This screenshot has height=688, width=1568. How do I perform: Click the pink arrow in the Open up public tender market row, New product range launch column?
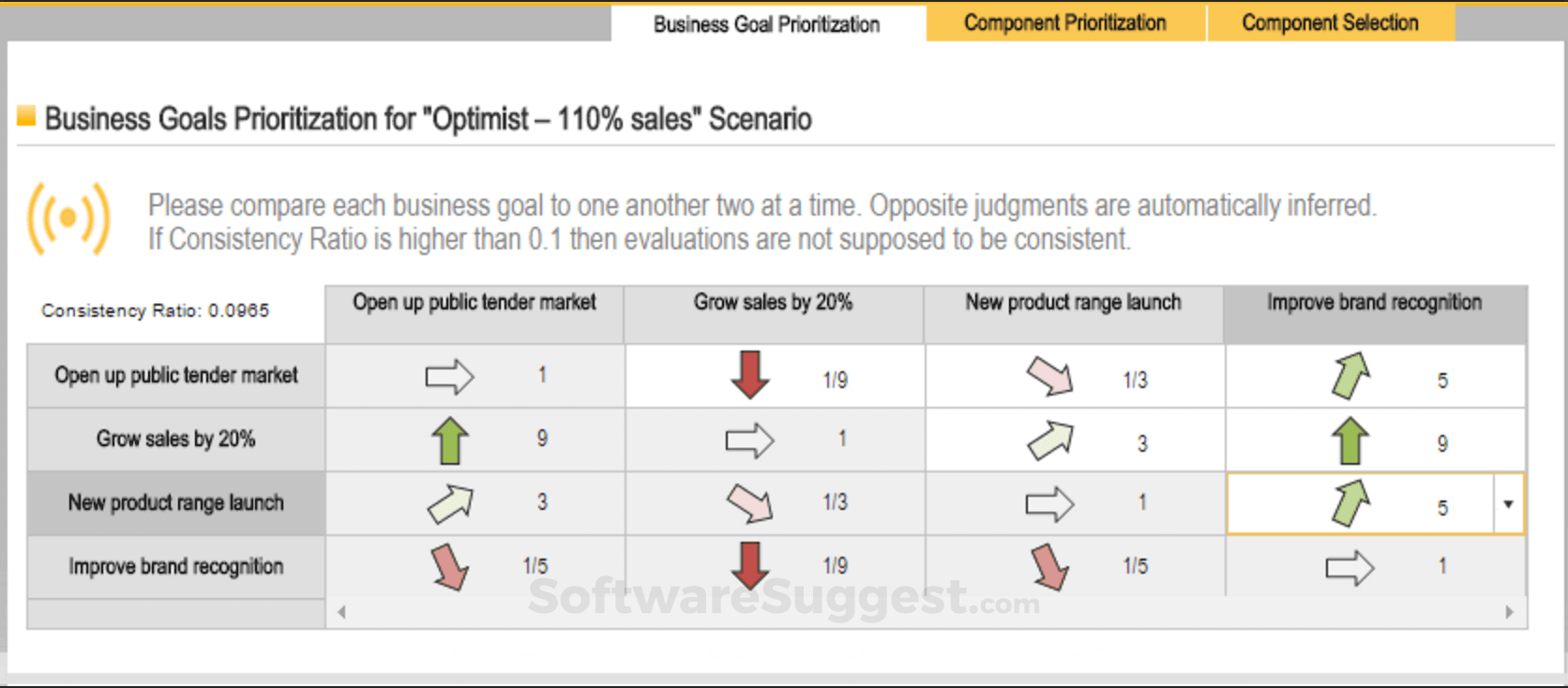(1049, 376)
